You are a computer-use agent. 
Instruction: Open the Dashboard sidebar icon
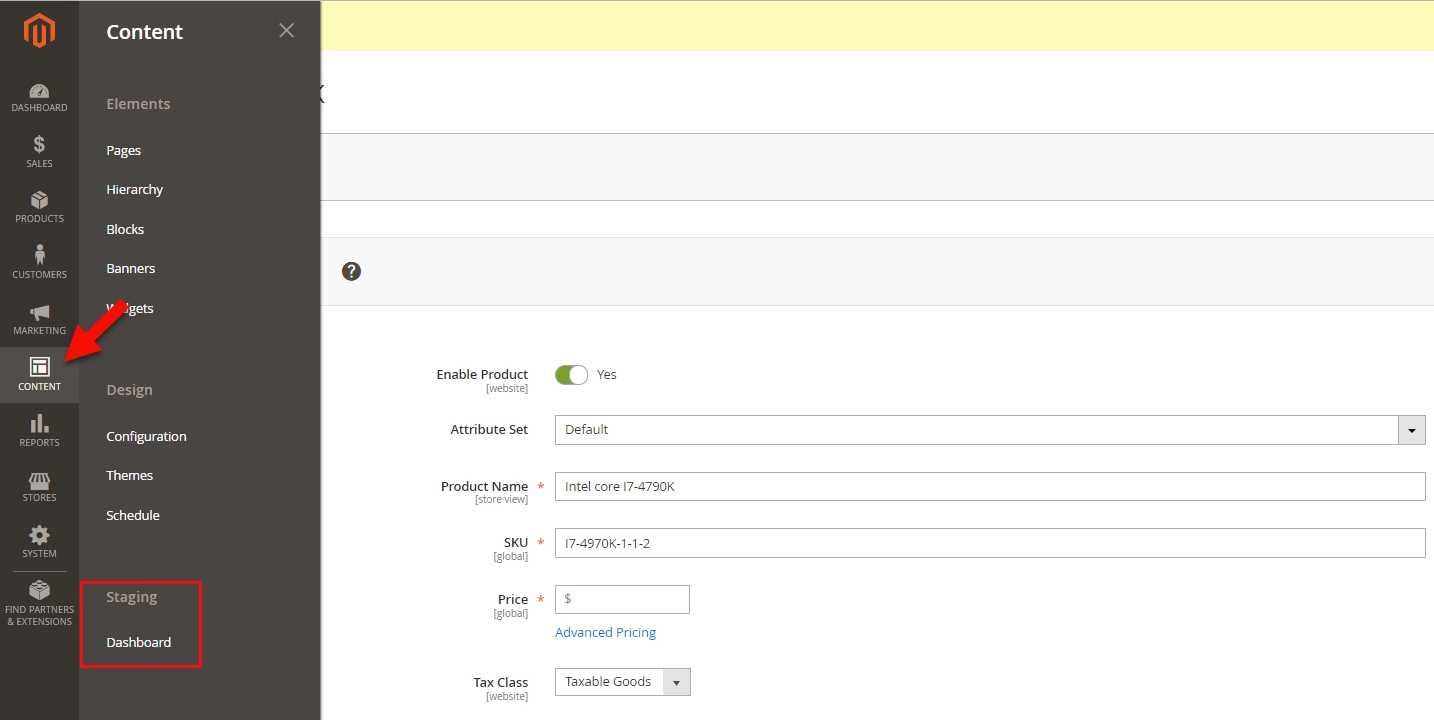pyautogui.click(x=39, y=97)
